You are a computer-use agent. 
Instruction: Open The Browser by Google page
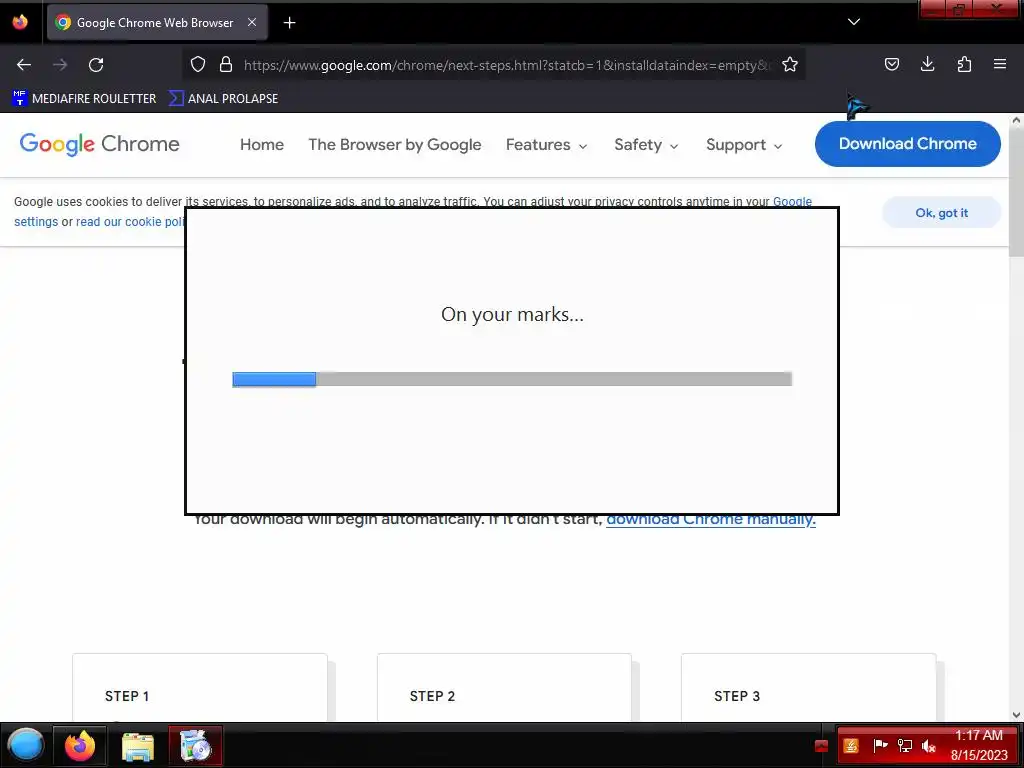tap(394, 145)
